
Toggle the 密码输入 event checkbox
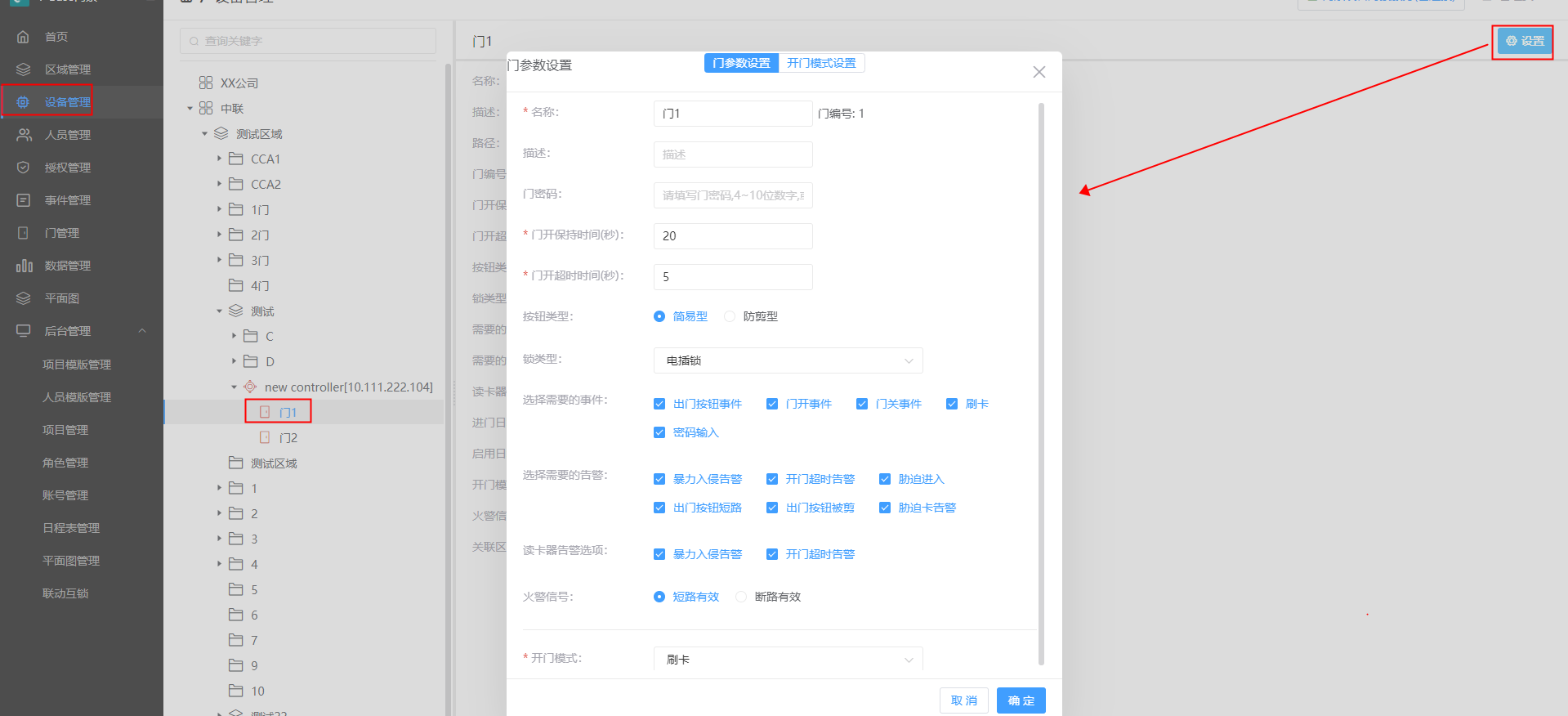(x=659, y=432)
